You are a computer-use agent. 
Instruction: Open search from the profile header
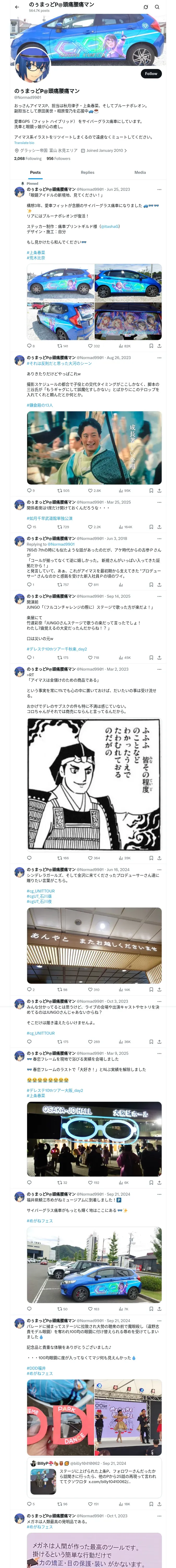(157, 7)
